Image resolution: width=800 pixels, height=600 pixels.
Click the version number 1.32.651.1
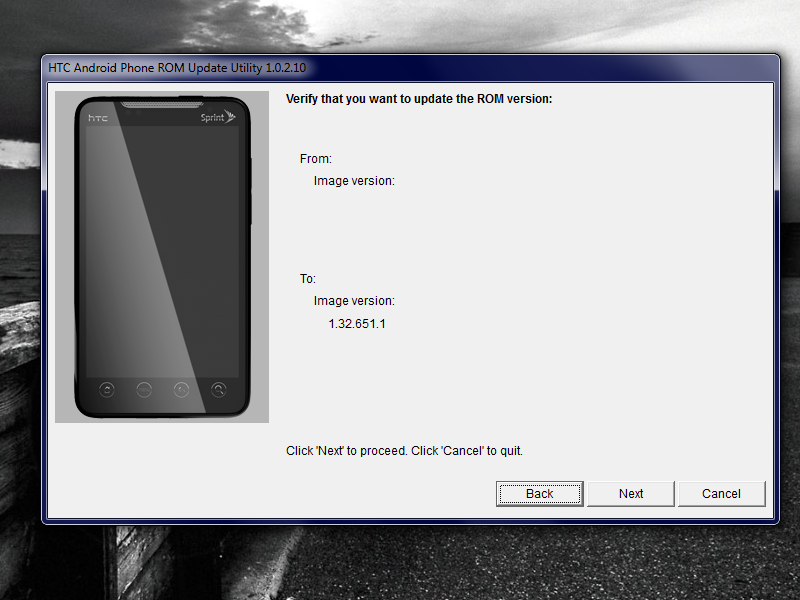(357, 324)
